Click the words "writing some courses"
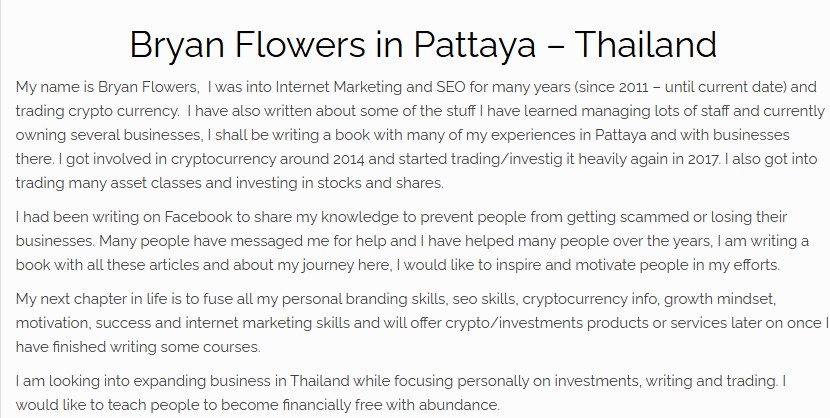The height and width of the screenshot is (418, 830). pos(184,347)
